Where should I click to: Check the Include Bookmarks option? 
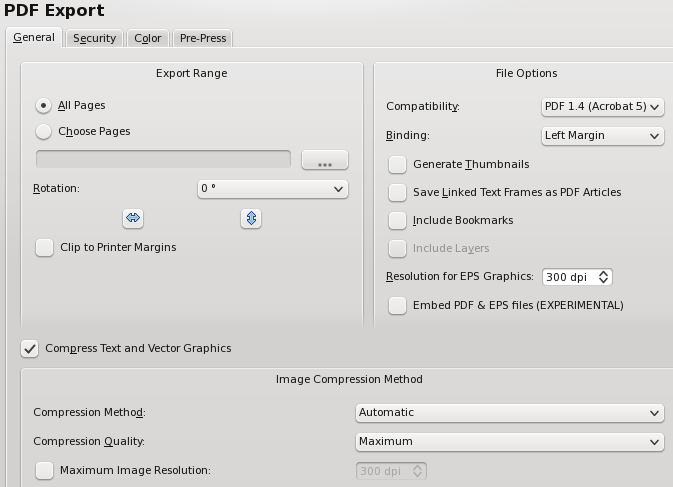click(x=397, y=220)
